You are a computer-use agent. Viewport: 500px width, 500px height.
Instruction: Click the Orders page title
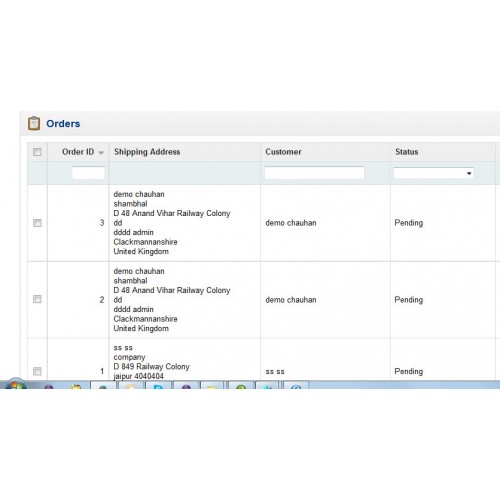(x=63, y=124)
